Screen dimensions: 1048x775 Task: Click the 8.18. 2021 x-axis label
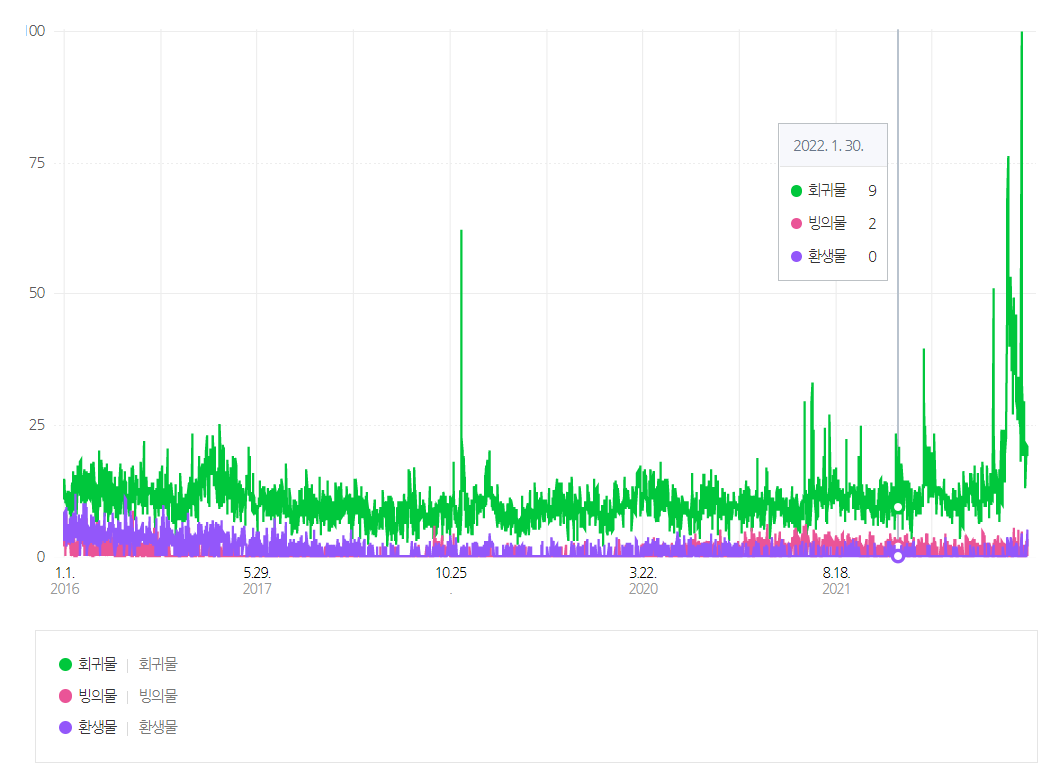tap(836, 581)
